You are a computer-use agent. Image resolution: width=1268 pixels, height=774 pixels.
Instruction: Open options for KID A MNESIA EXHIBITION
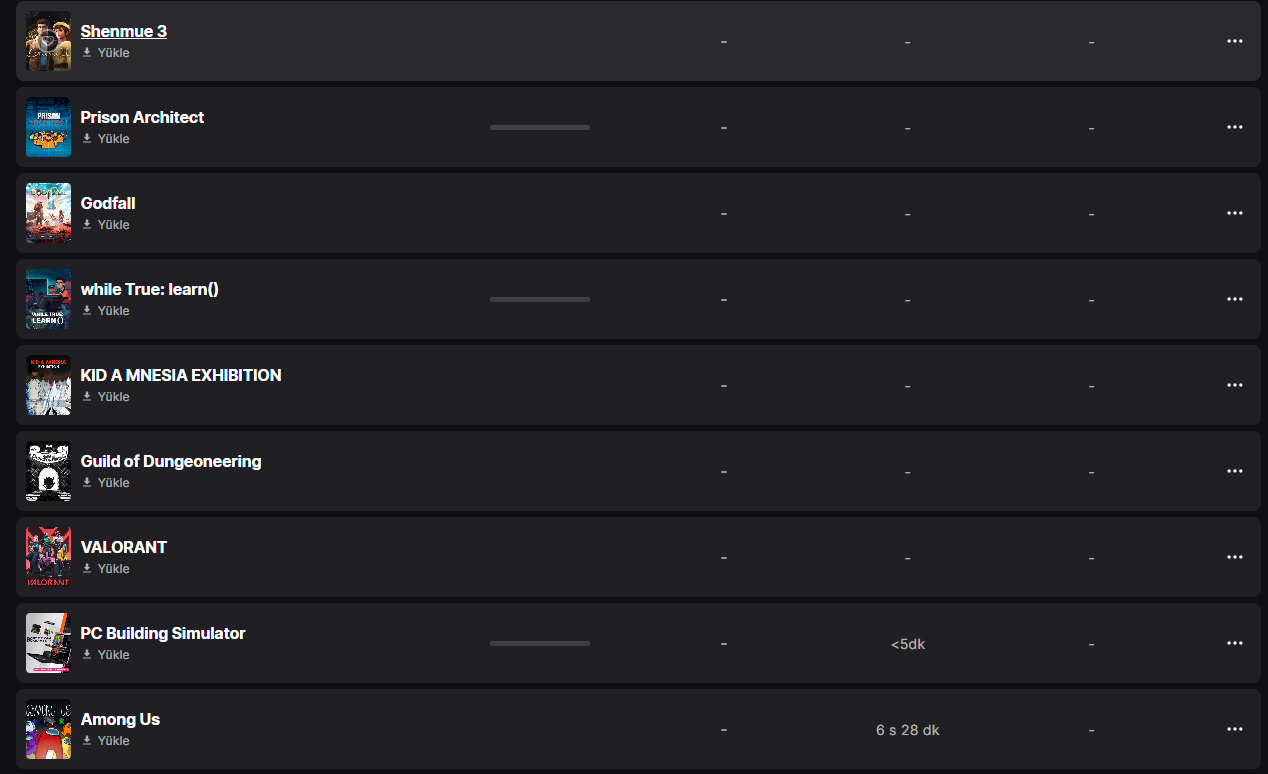click(1234, 385)
